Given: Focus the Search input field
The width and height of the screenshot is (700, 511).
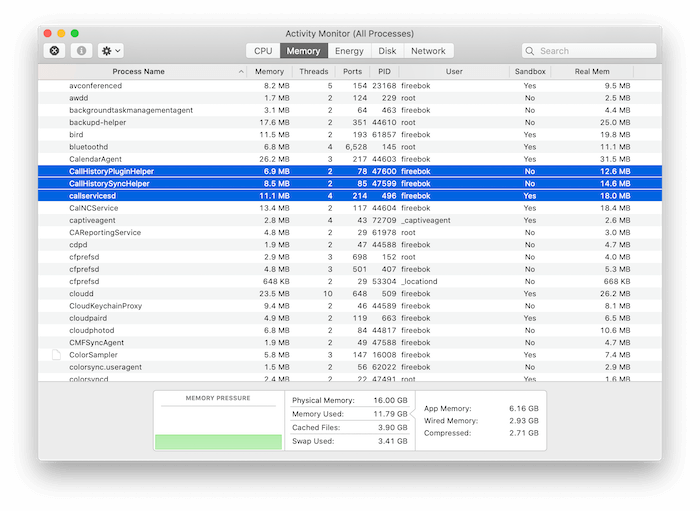Looking at the screenshot, I should coord(589,51).
